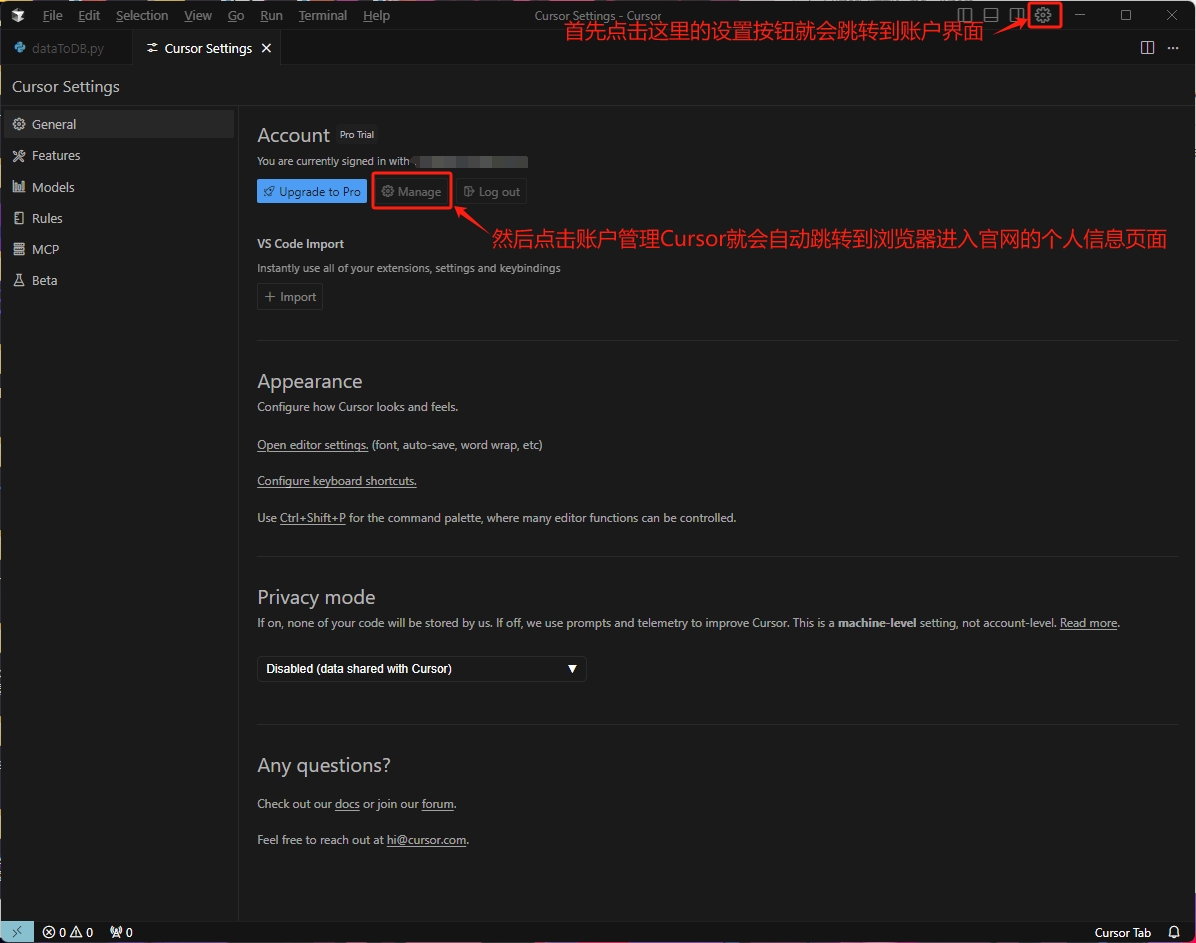This screenshot has width=1196, height=943.
Task: Click Read more about privacy mode
Action: pos(1088,623)
